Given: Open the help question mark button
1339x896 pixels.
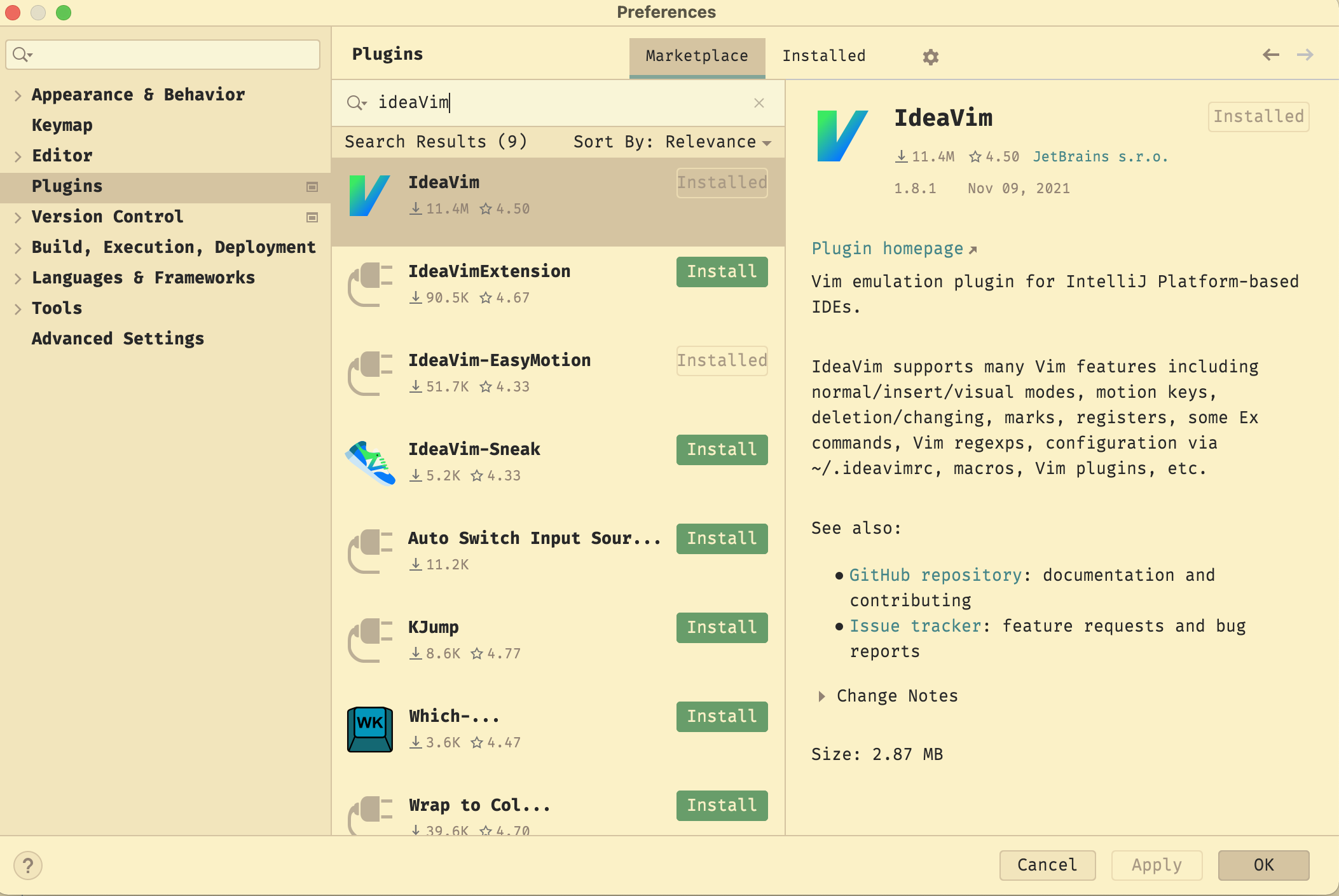Looking at the screenshot, I should [x=27, y=865].
